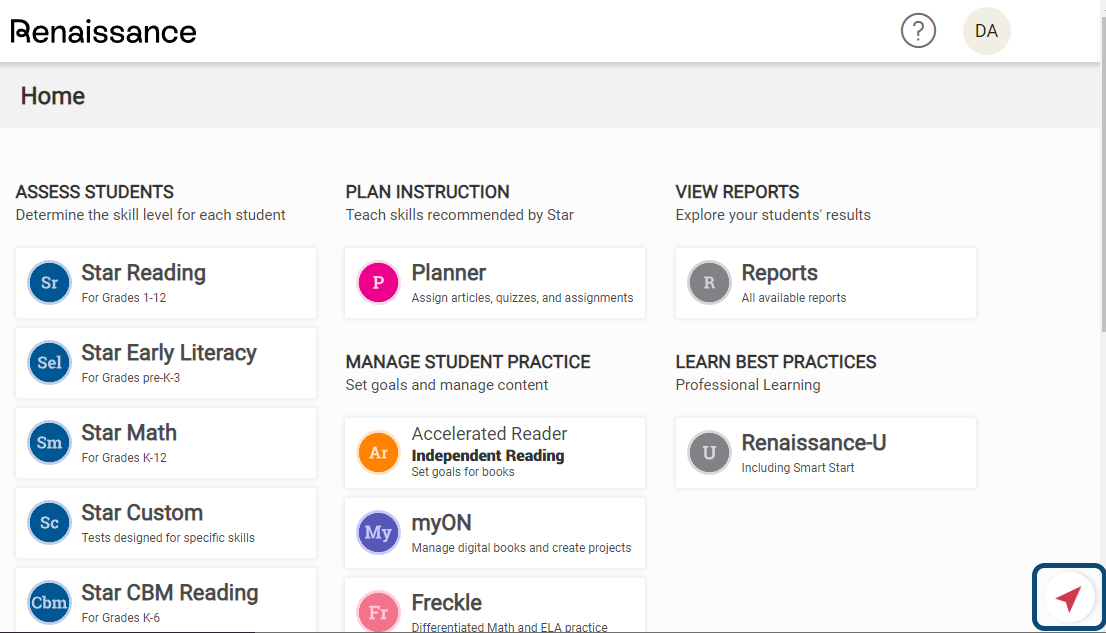Open the Reports tile title
The image size is (1106, 633).
779,272
